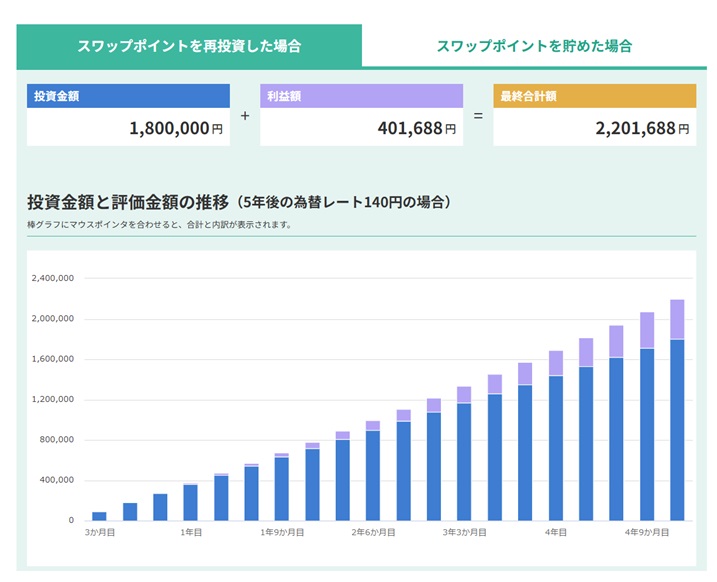This screenshot has height=582, width=717.
Task: Click the bar above 3年3か月目
Action: [x=464, y=454]
